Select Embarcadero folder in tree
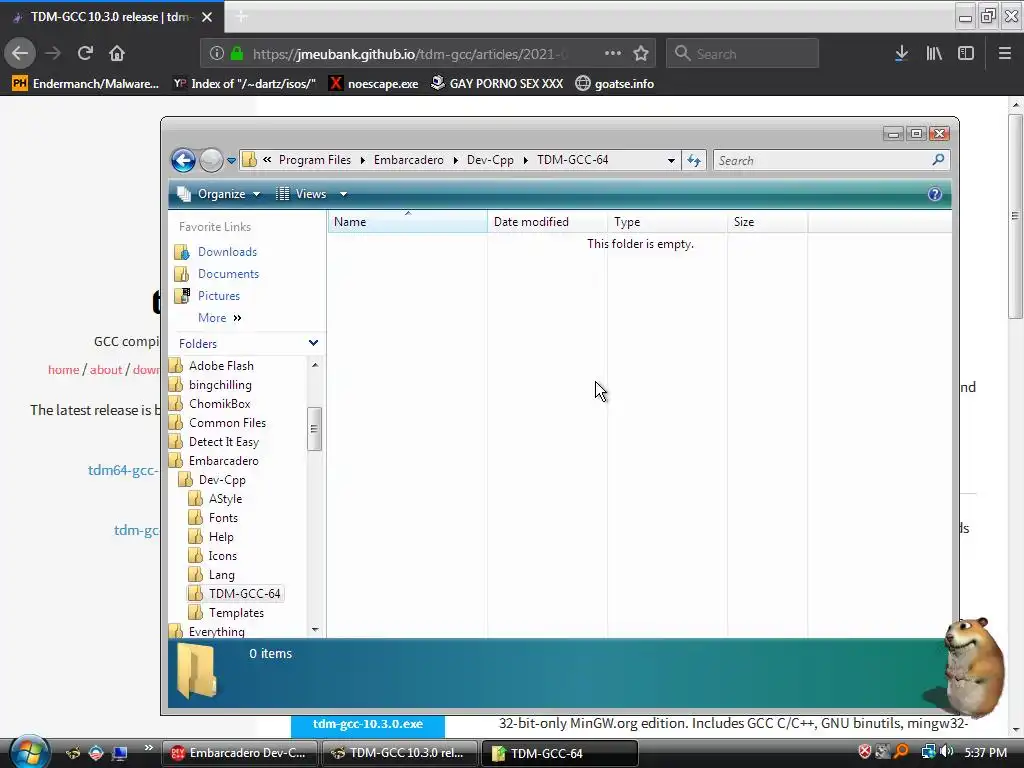Screen dimensions: 1024x768 tap(223, 460)
